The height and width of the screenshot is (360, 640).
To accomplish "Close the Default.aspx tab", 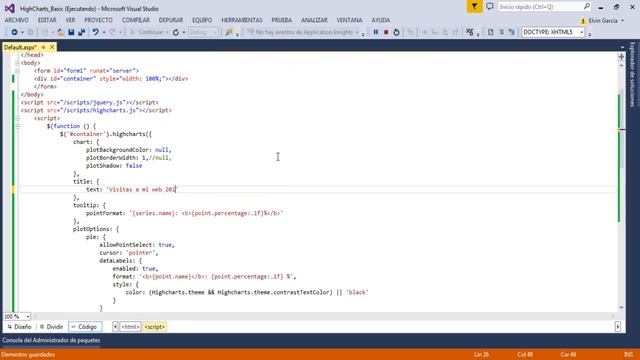I will click(x=52, y=47).
